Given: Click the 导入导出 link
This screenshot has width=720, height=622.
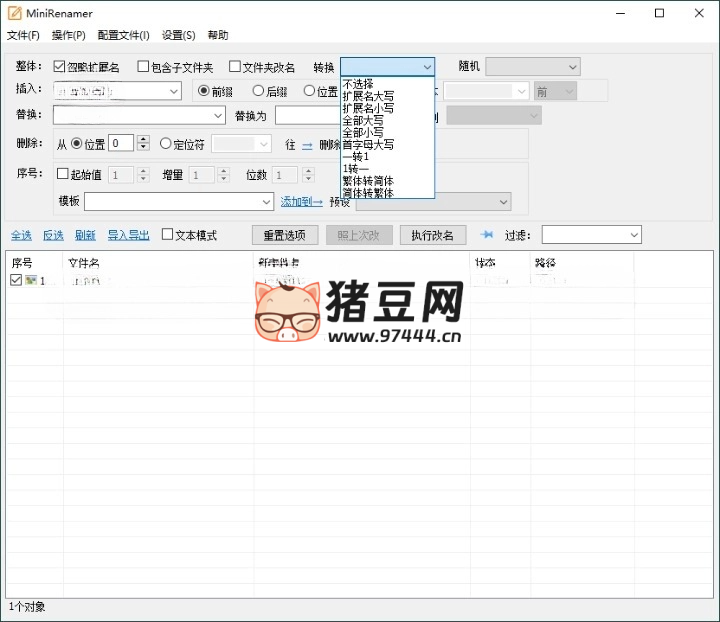Looking at the screenshot, I should pos(128,235).
